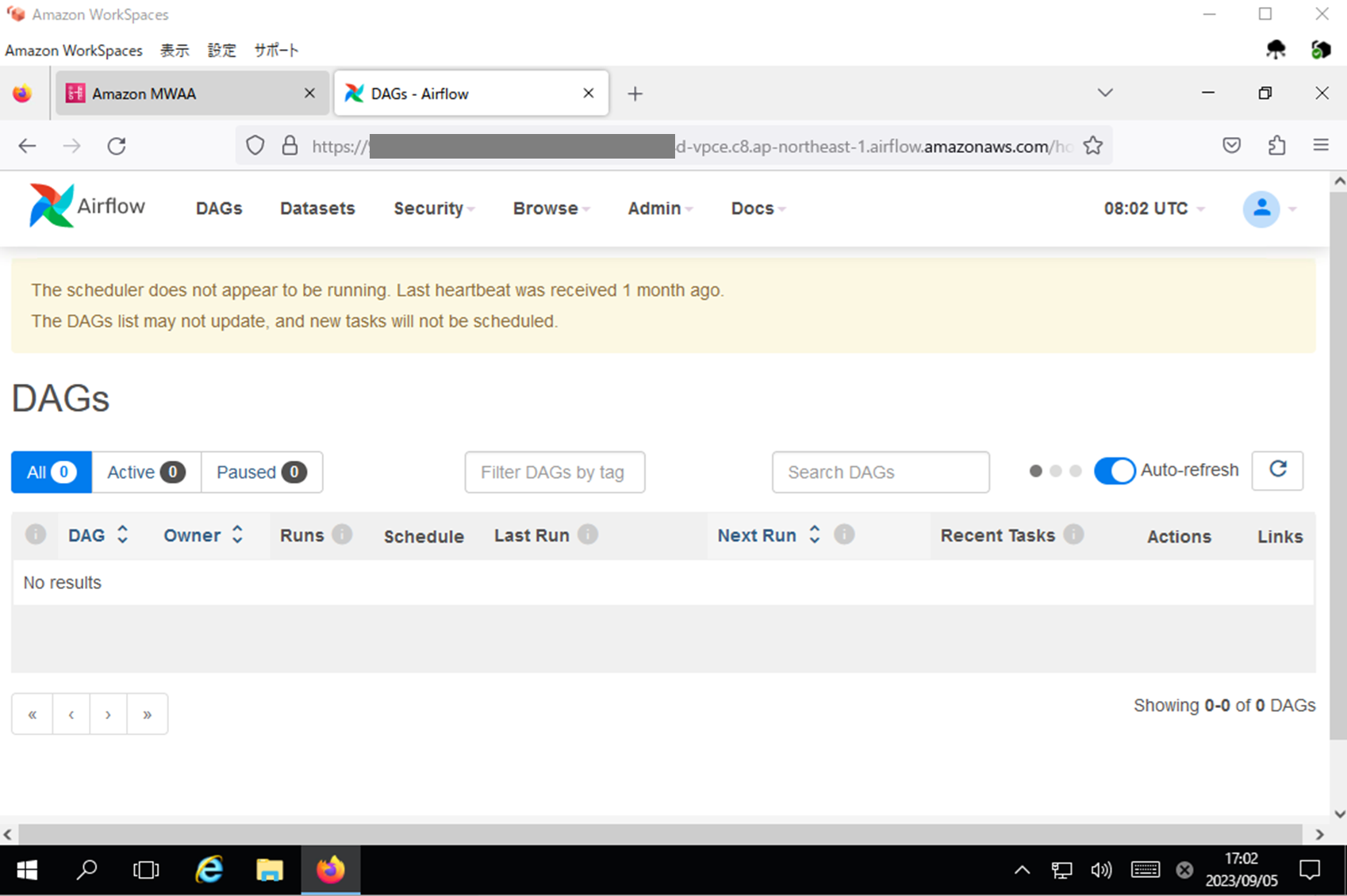Select the DAGs - Airflow tab
This screenshot has width=1347, height=896.
471,94
